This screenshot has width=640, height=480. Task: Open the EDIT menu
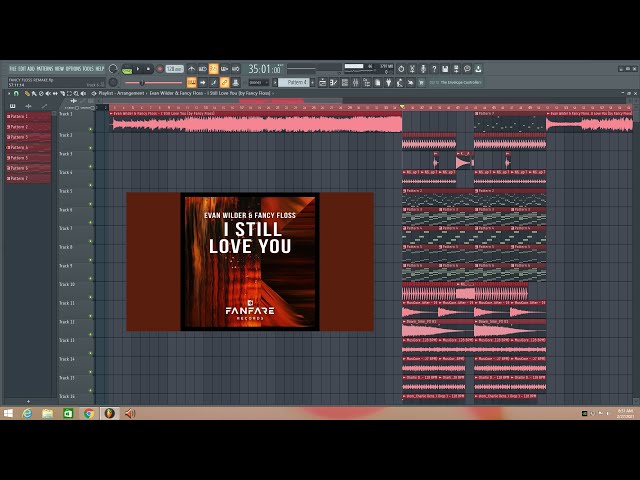(x=22, y=69)
